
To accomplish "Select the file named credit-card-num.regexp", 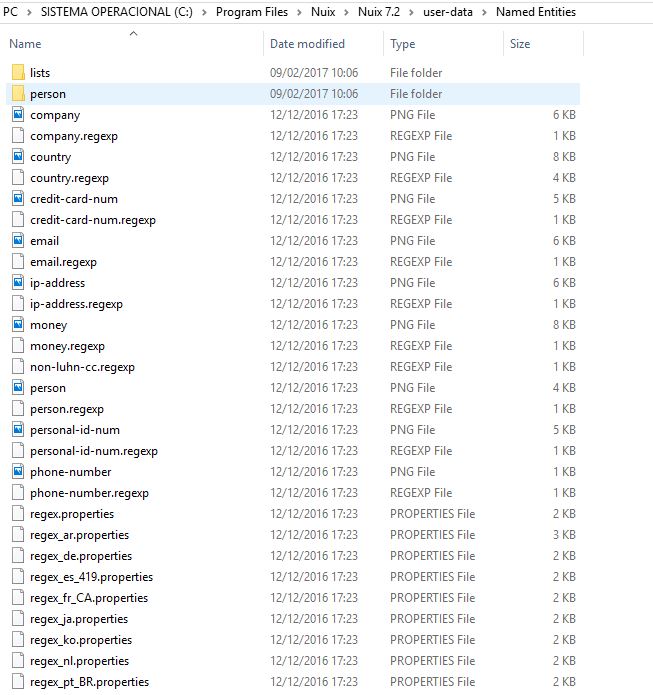I will pyautogui.click(x=93, y=220).
